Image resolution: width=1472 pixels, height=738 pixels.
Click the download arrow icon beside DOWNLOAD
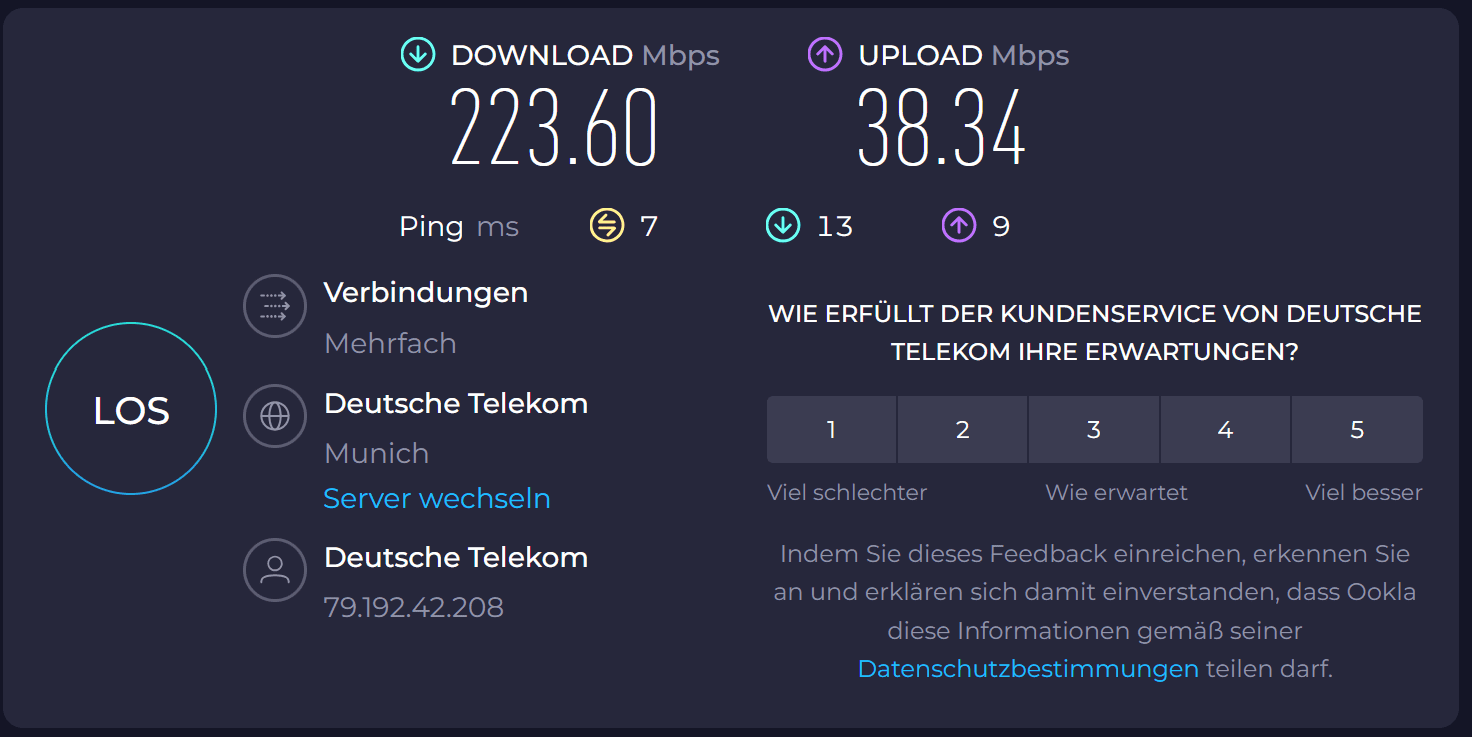click(418, 55)
